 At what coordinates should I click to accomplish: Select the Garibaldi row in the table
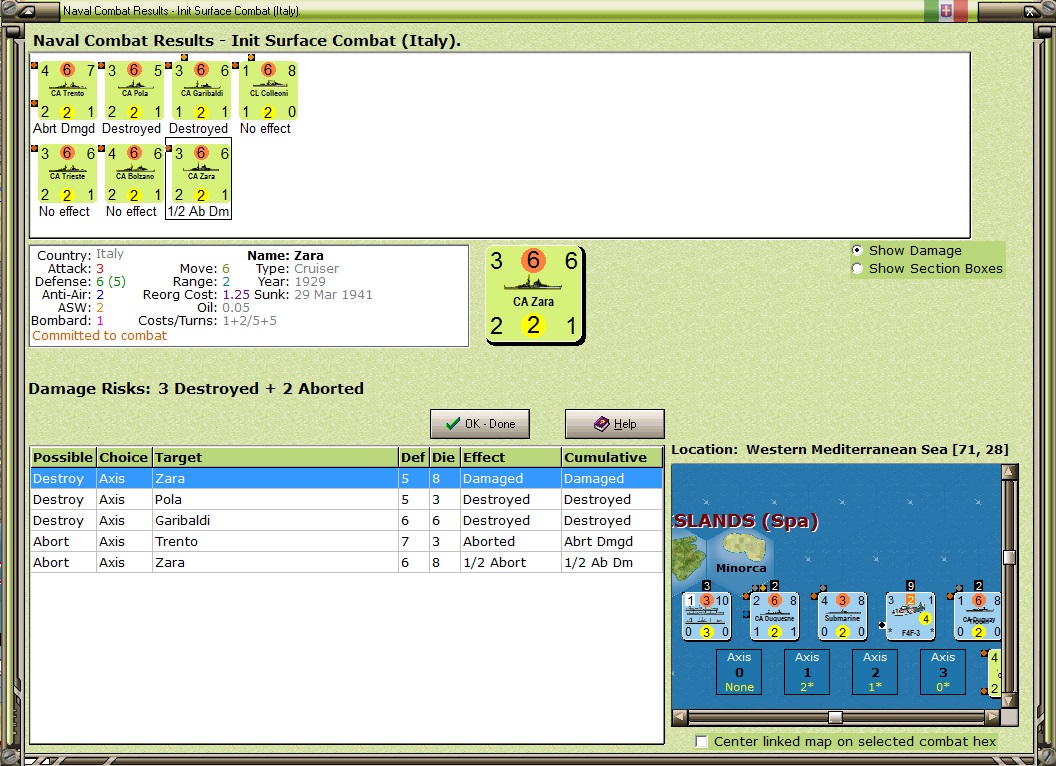[347, 520]
